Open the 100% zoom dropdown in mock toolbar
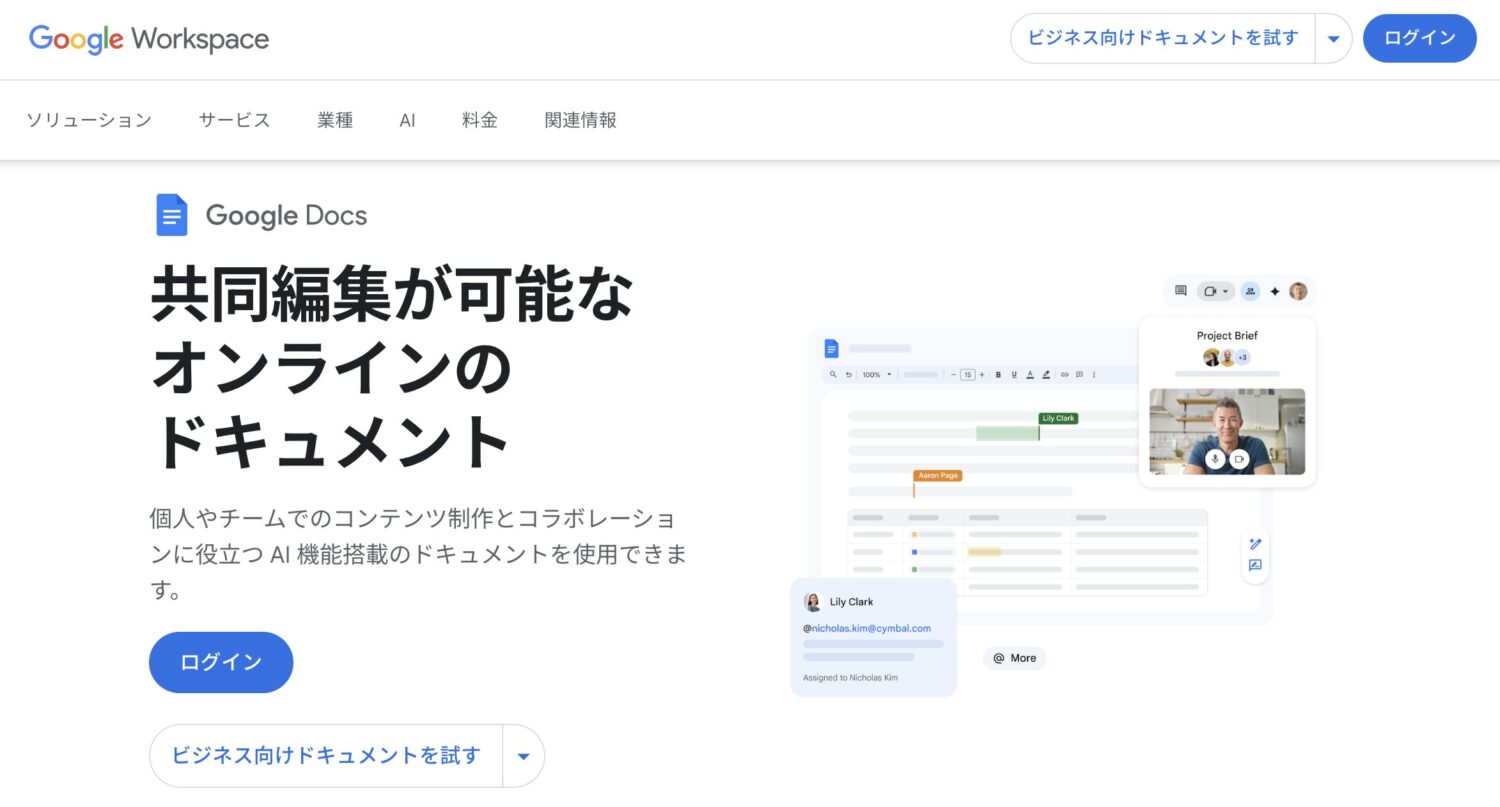This screenshot has height=807, width=1500. click(877, 374)
